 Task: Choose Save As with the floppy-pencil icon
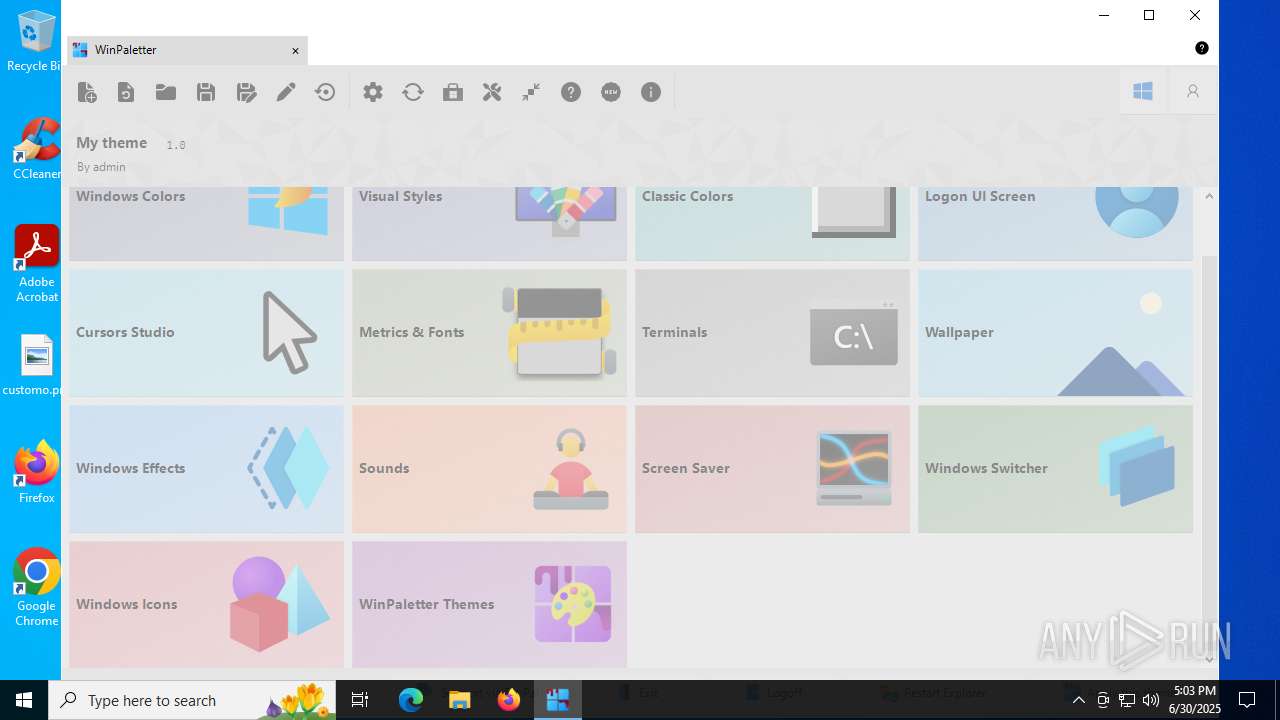pos(246,92)
